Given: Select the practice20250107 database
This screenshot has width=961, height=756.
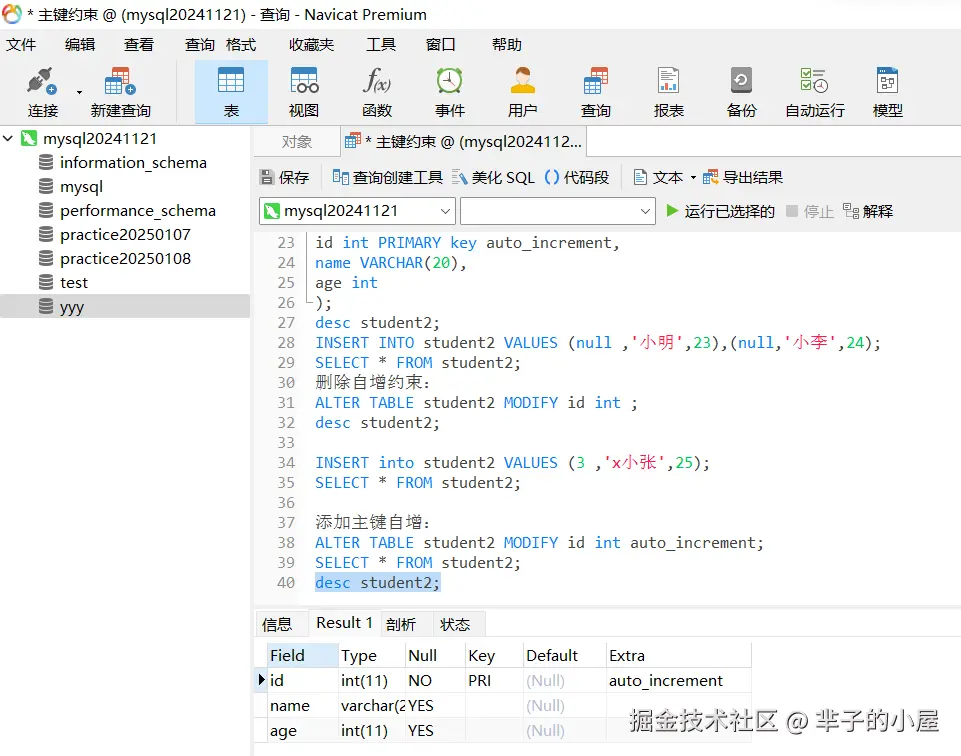Looking at the screenshot, I should [125, 234].
